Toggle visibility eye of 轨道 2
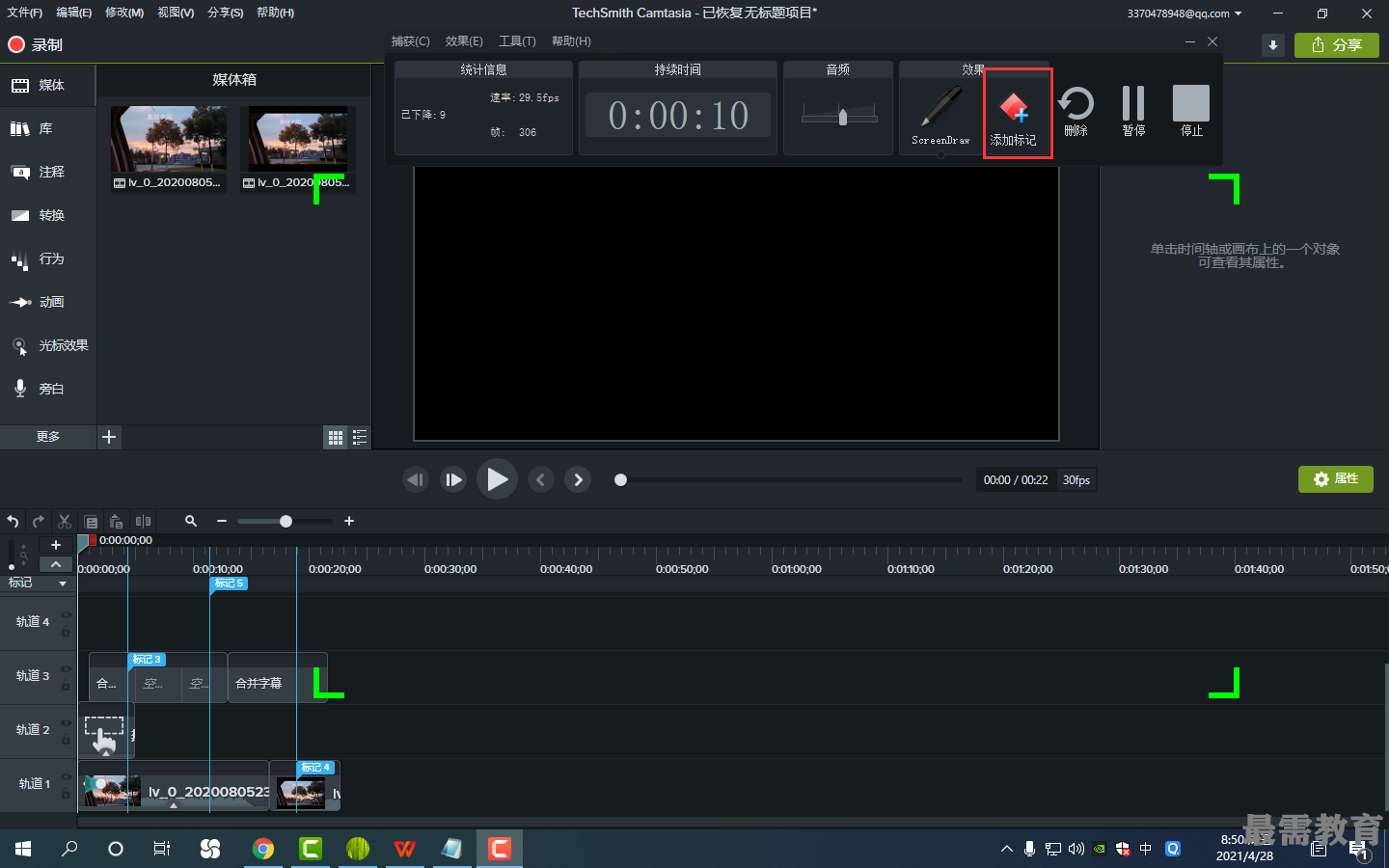This screenshot has height=868, width=1389. point(67,723)
